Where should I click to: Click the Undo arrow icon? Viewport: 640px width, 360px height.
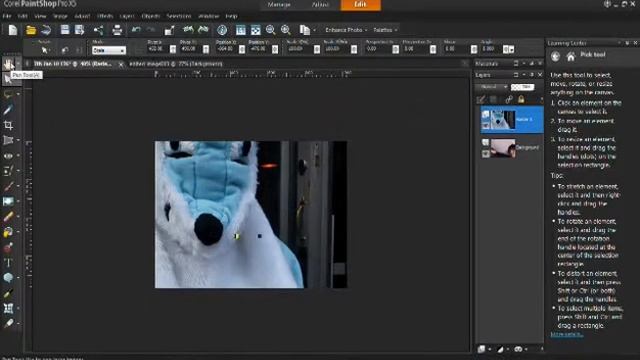[136, 30]
